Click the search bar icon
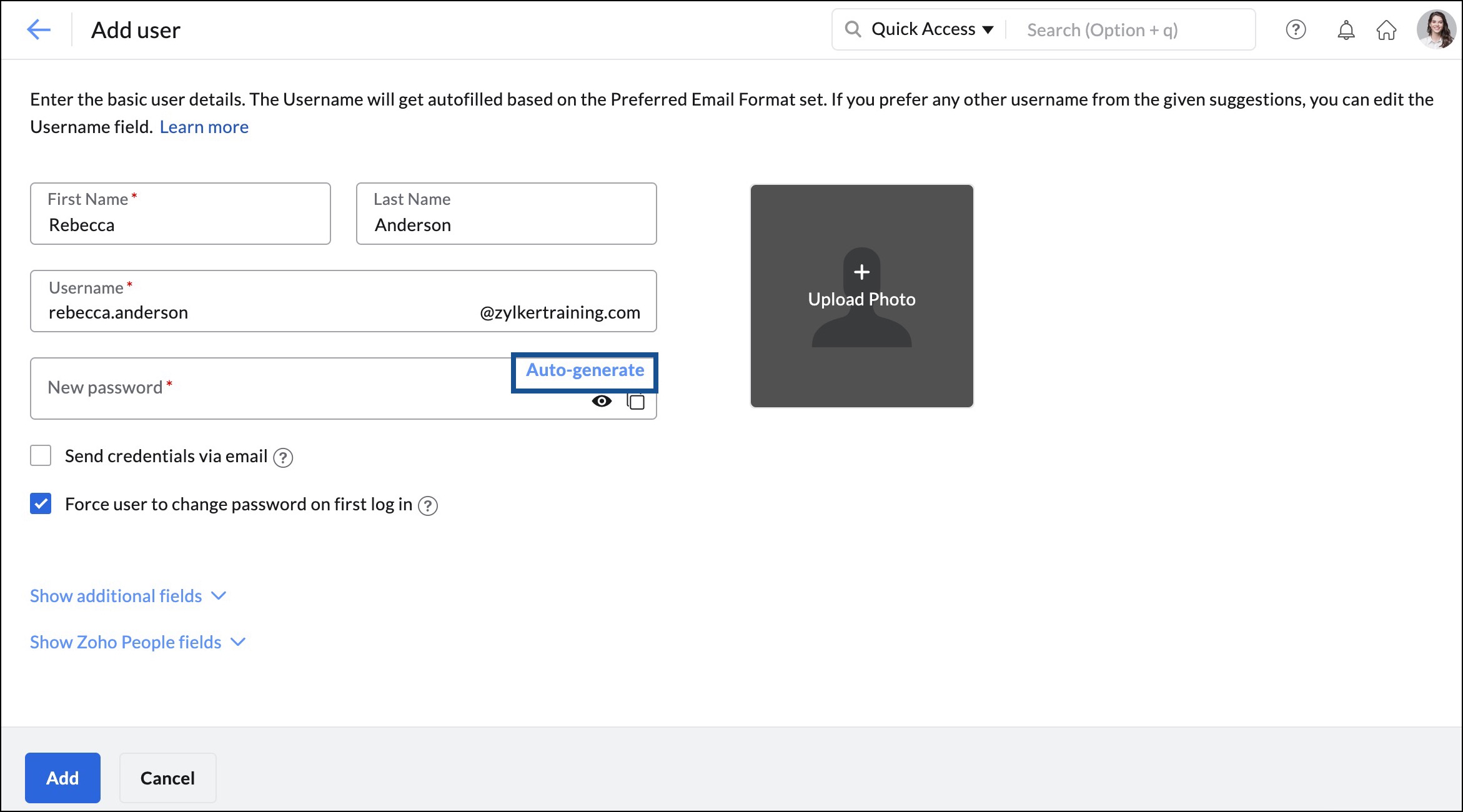Viewport: 1463px width, 812px height. pos(852,28)
